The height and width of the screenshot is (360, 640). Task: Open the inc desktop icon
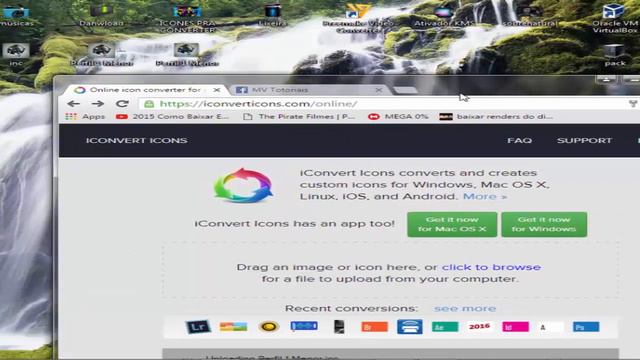pos(16,55)
